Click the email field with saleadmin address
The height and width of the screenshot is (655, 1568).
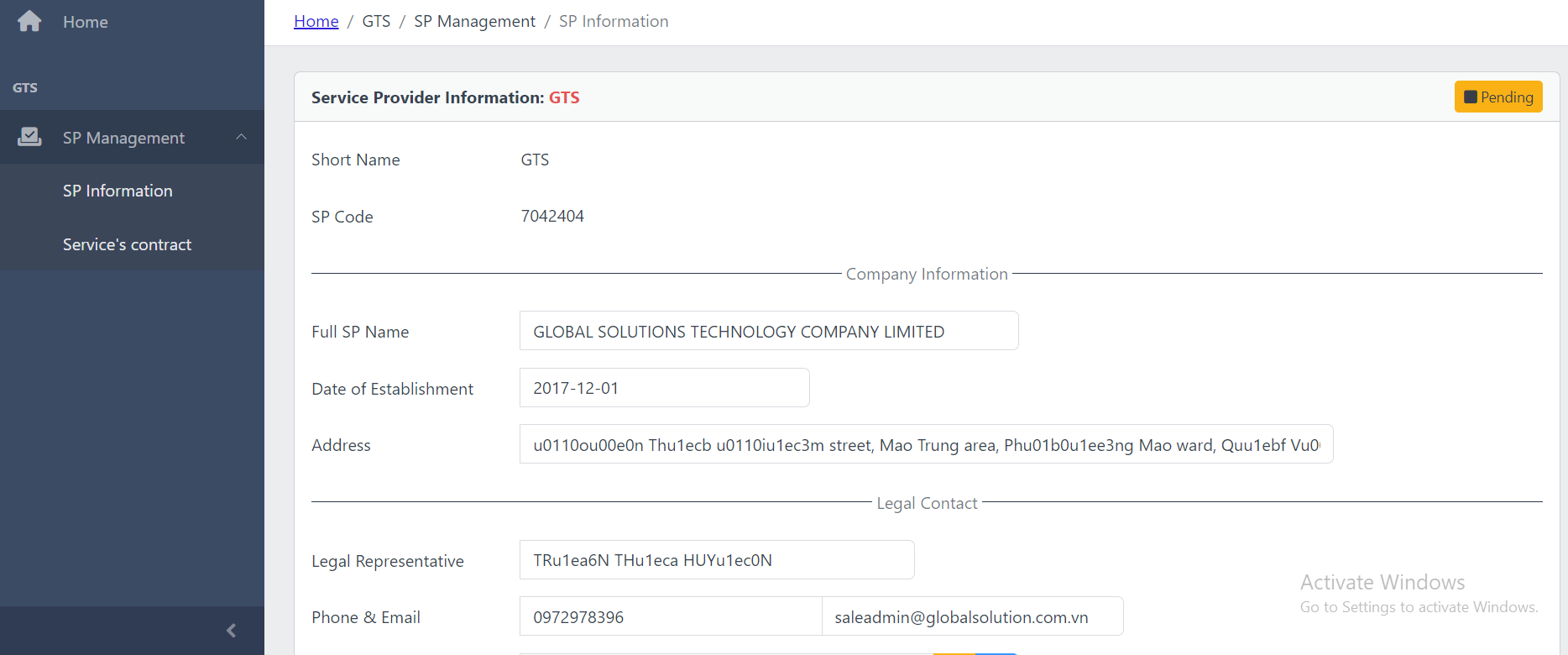(972, 616)
